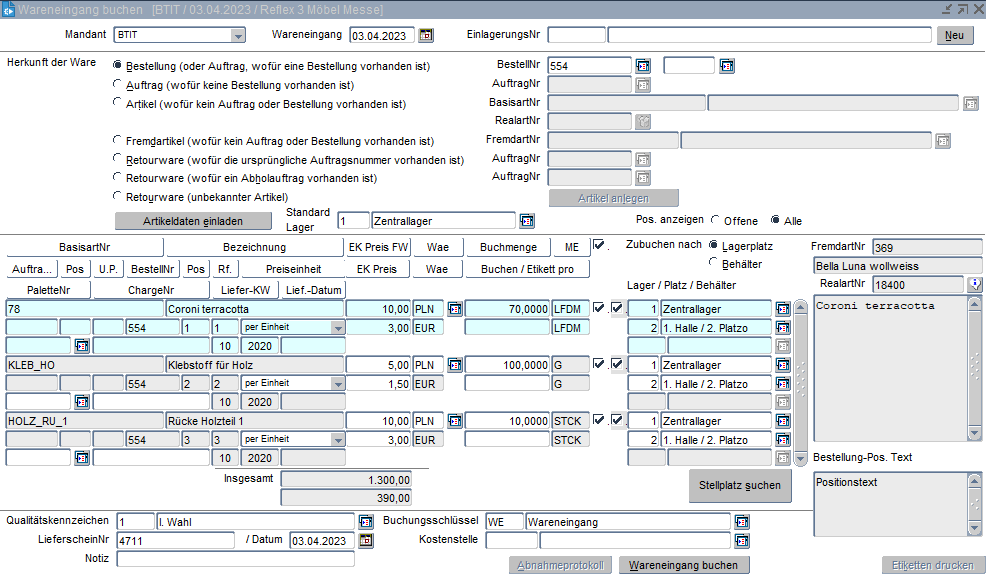Click the currency lookup icon in Coroni terracotta row
This screenshot has width=986, height=579.
click(x=454, y=309)
